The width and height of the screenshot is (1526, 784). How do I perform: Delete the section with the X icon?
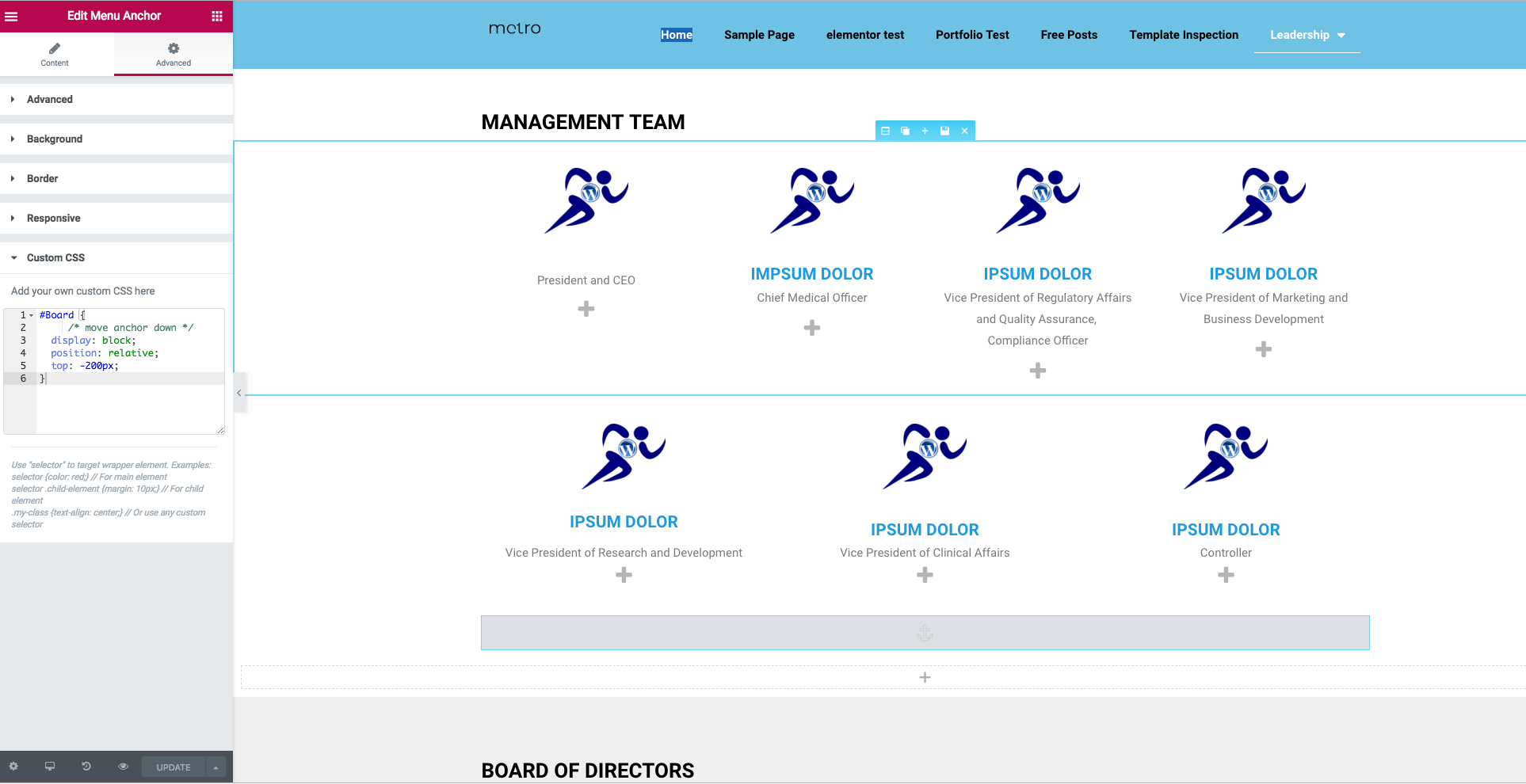[x=964, y=131]
